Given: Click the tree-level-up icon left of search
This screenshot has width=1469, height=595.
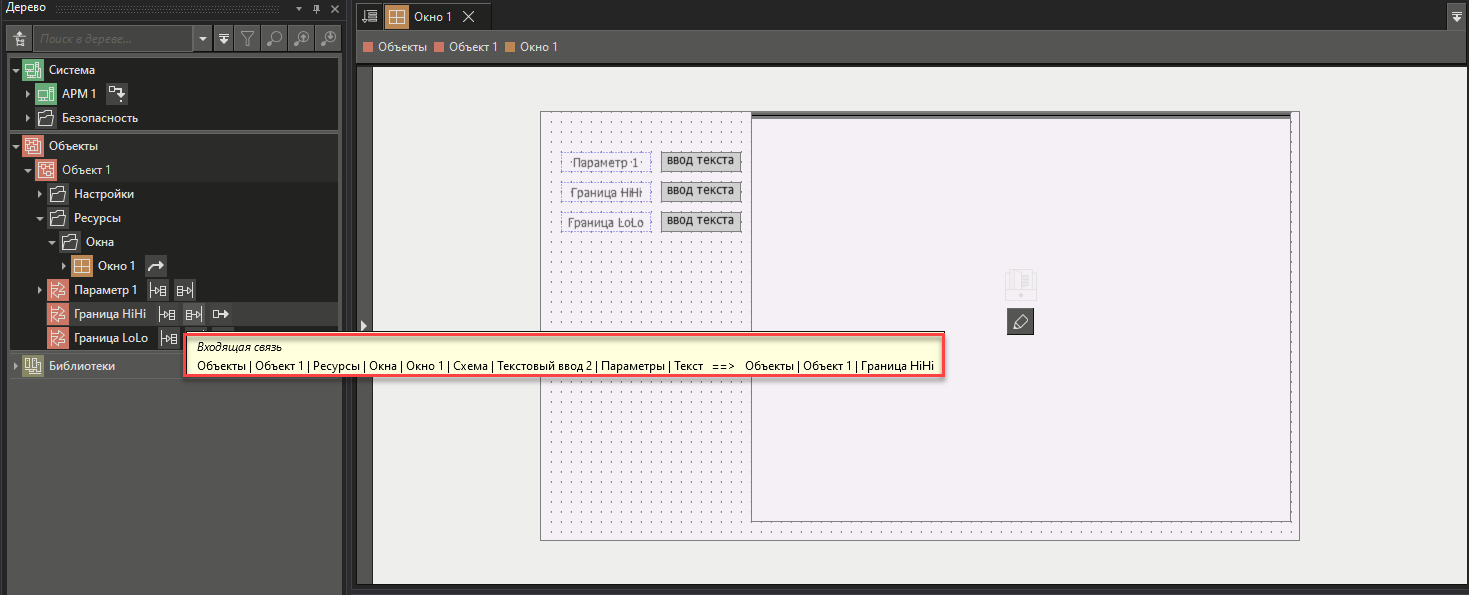Looking at the screenshot, I should point(20,39).
